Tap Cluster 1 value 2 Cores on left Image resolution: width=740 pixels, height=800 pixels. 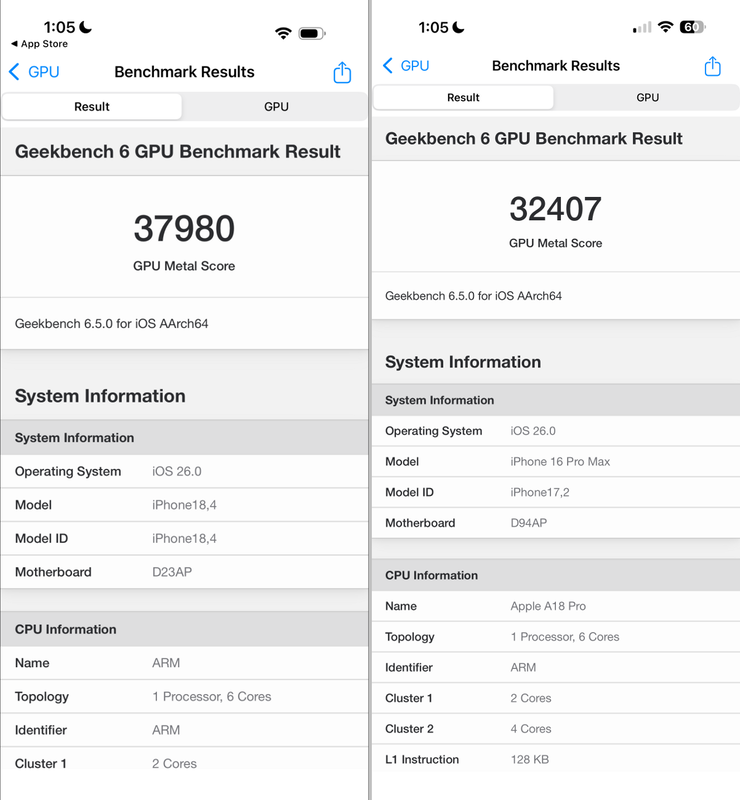[x=174, y=764]
